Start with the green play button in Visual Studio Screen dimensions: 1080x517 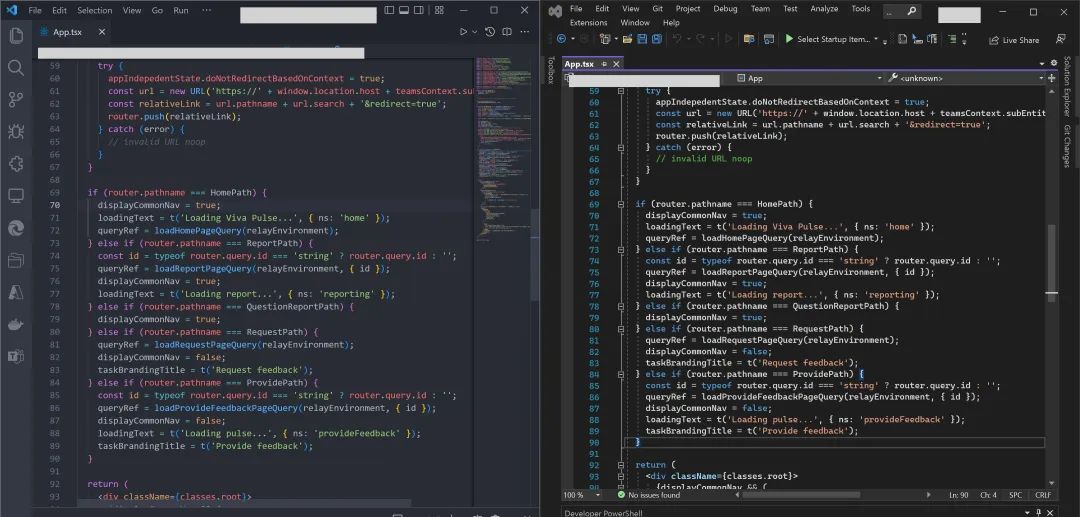(789, 39)
